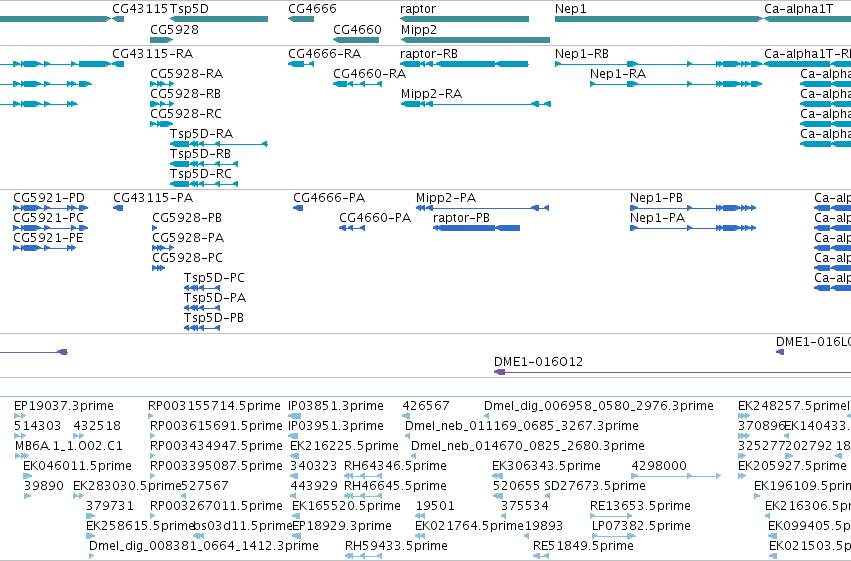Select protein CG5928-PB

coord(187,218)
